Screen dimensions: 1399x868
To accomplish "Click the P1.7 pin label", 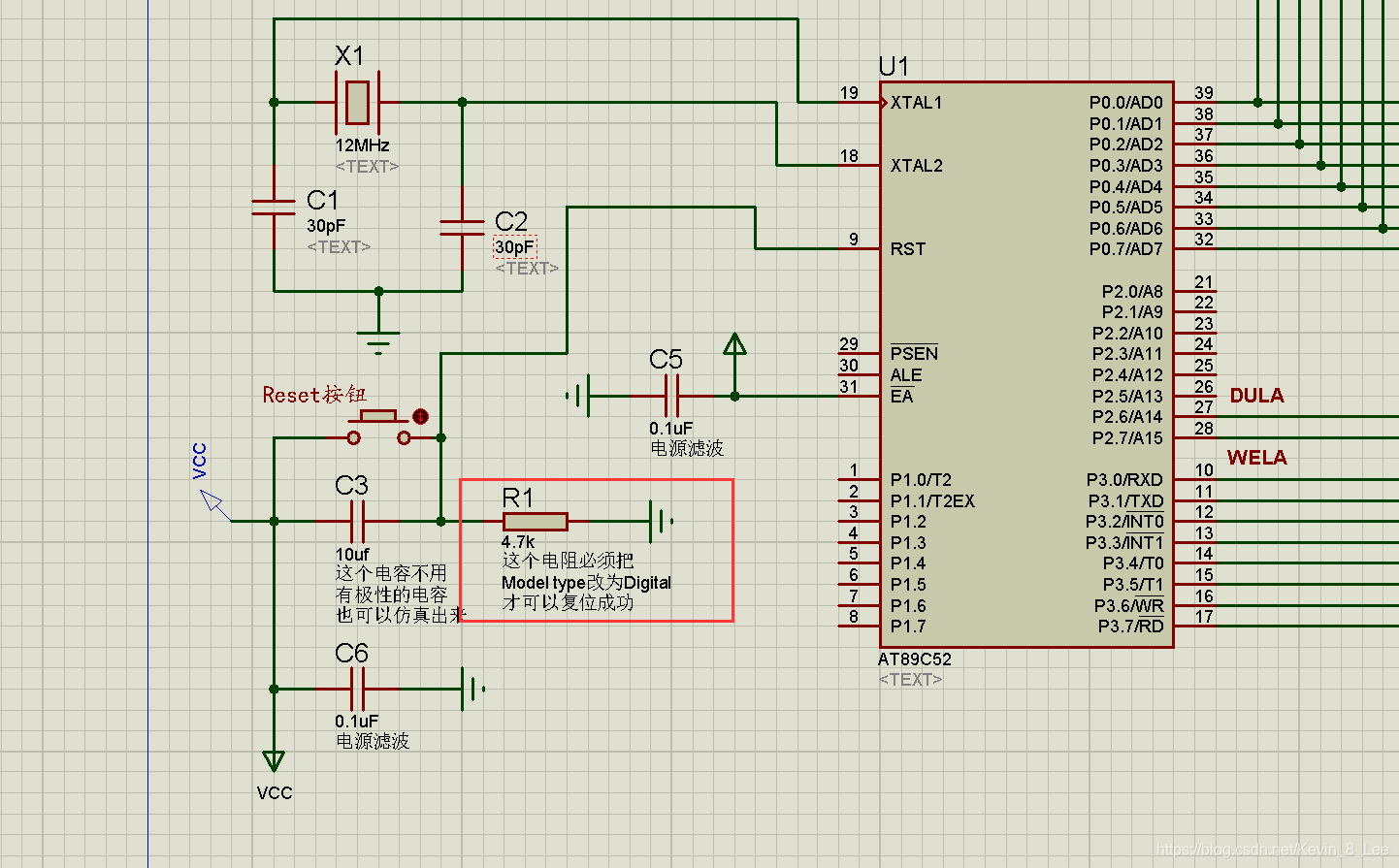I will pyautogui.click(x=908, y=627).
